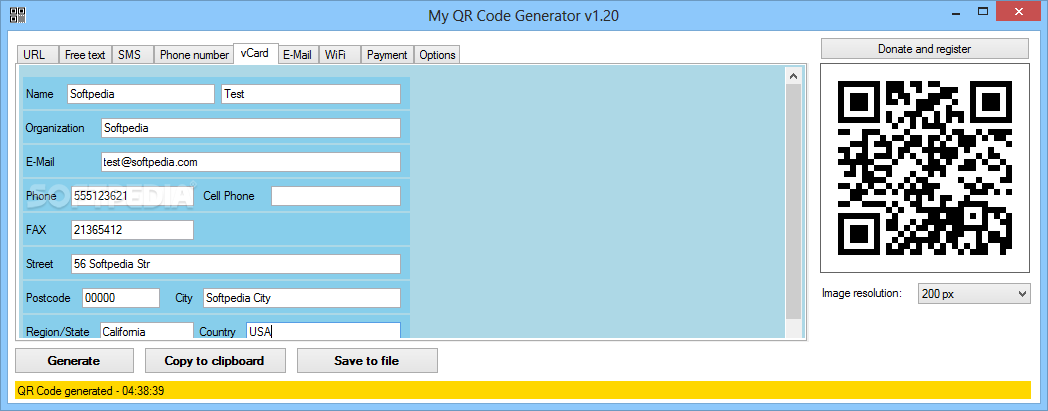Click the E-Mail input field

tap(251, 162)
